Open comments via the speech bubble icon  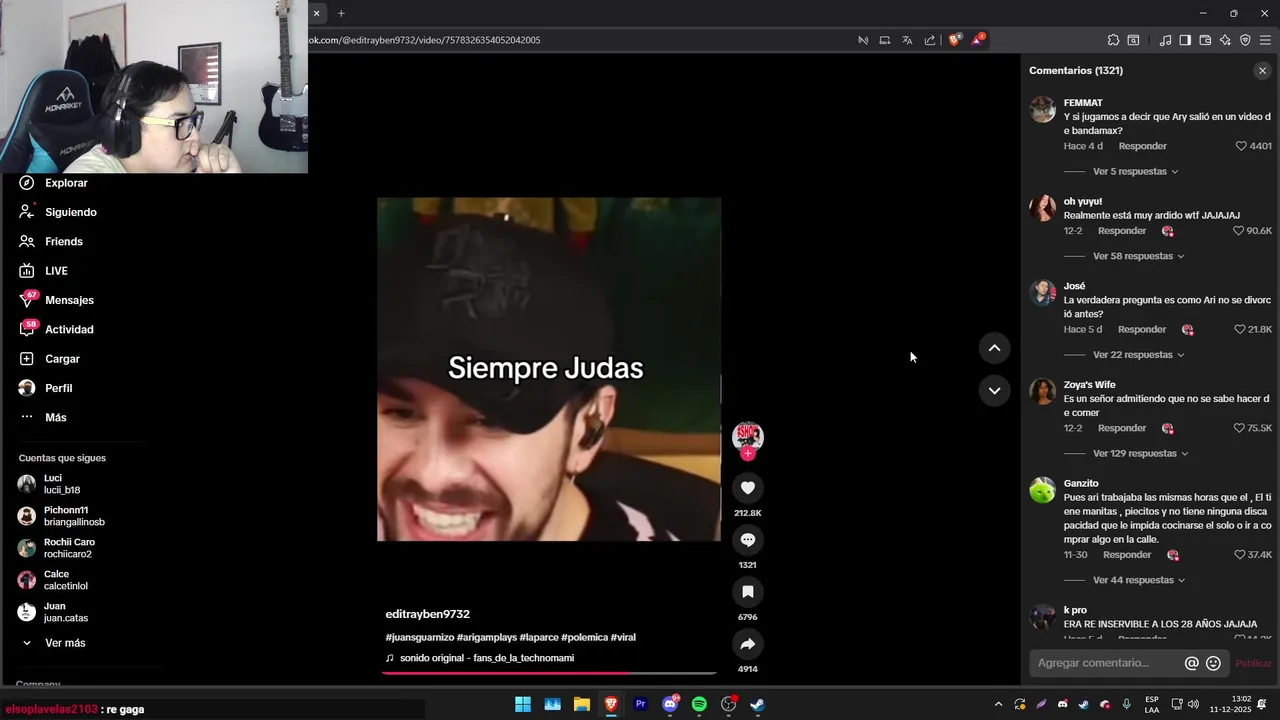747,540
